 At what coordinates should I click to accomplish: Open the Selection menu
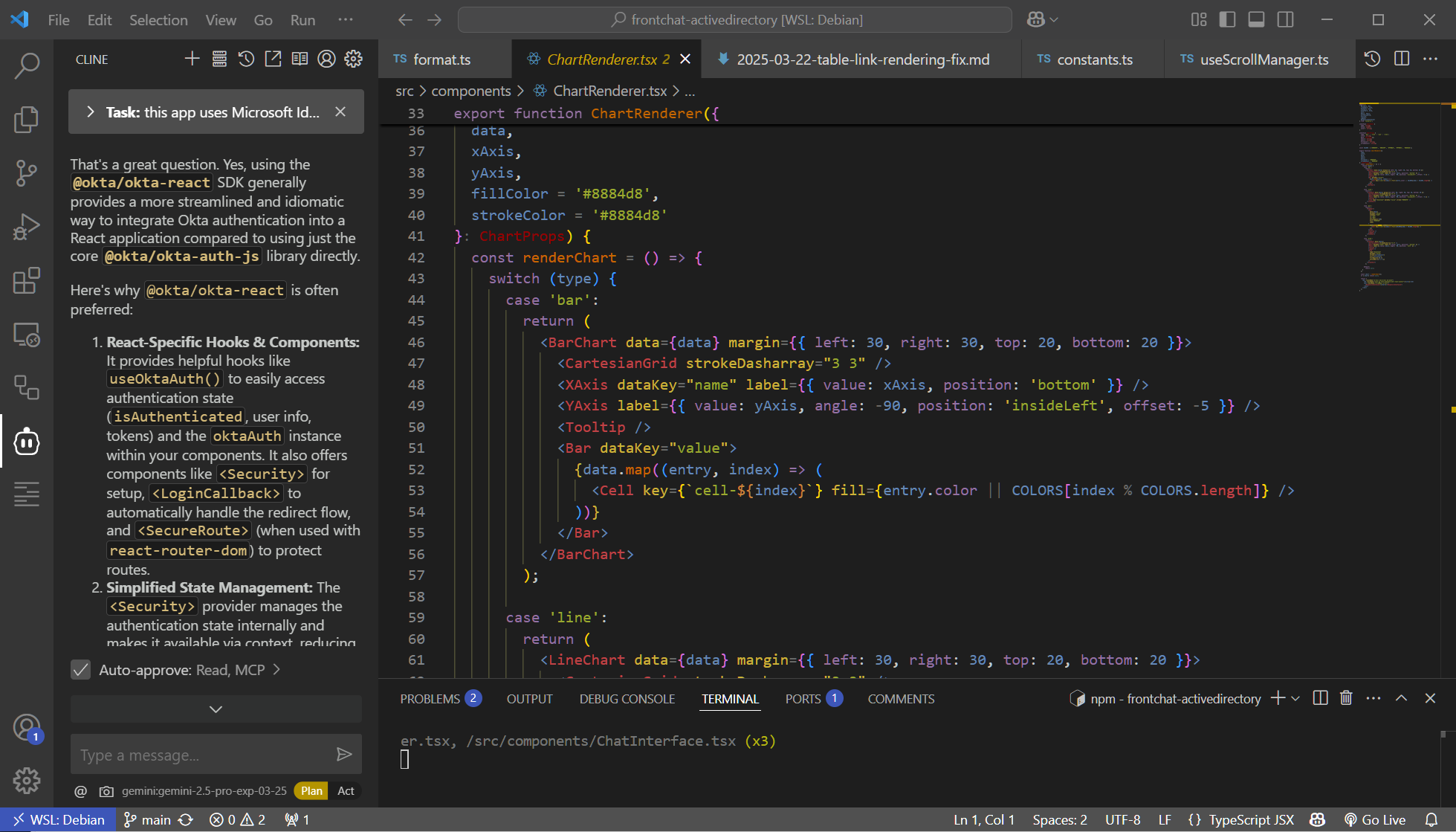pos(158,20)
